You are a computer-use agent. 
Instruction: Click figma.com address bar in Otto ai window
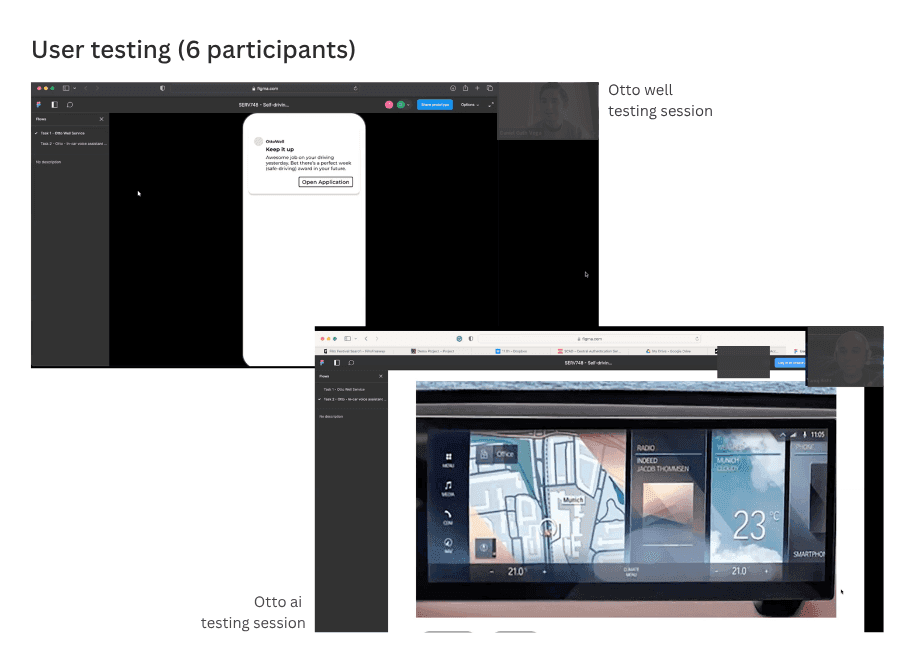[x=589, y=339]
